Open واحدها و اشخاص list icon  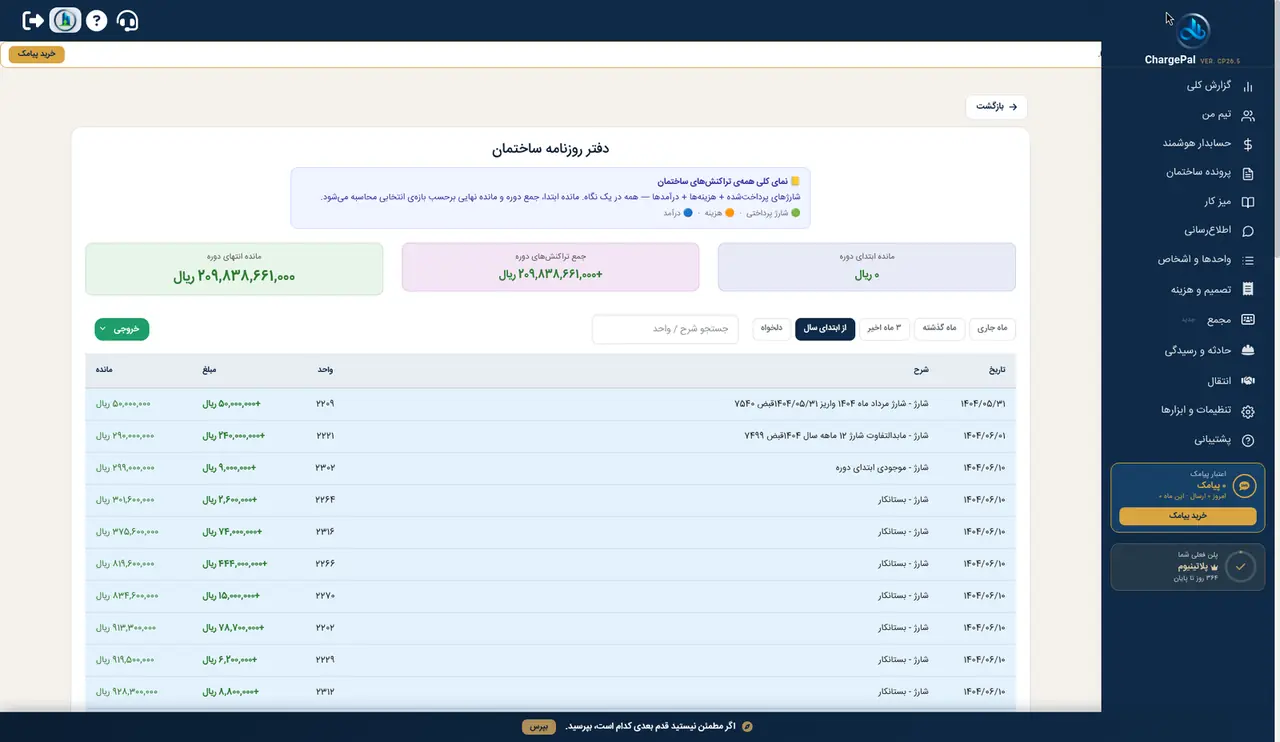coord(1247,260)
